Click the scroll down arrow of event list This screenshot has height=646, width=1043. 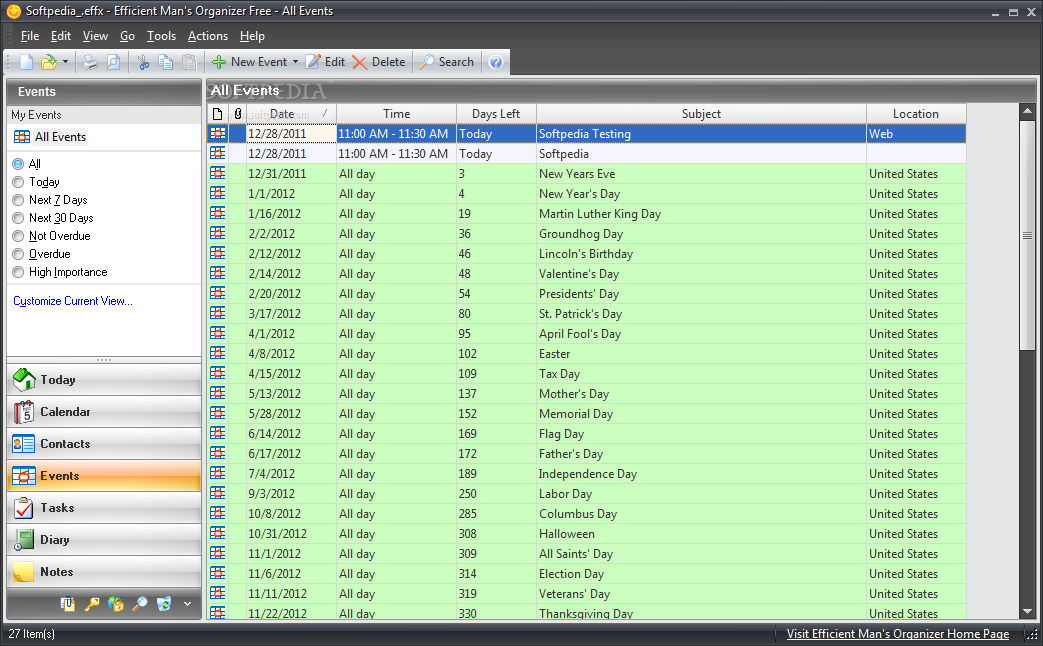(x=1028, y=611)
